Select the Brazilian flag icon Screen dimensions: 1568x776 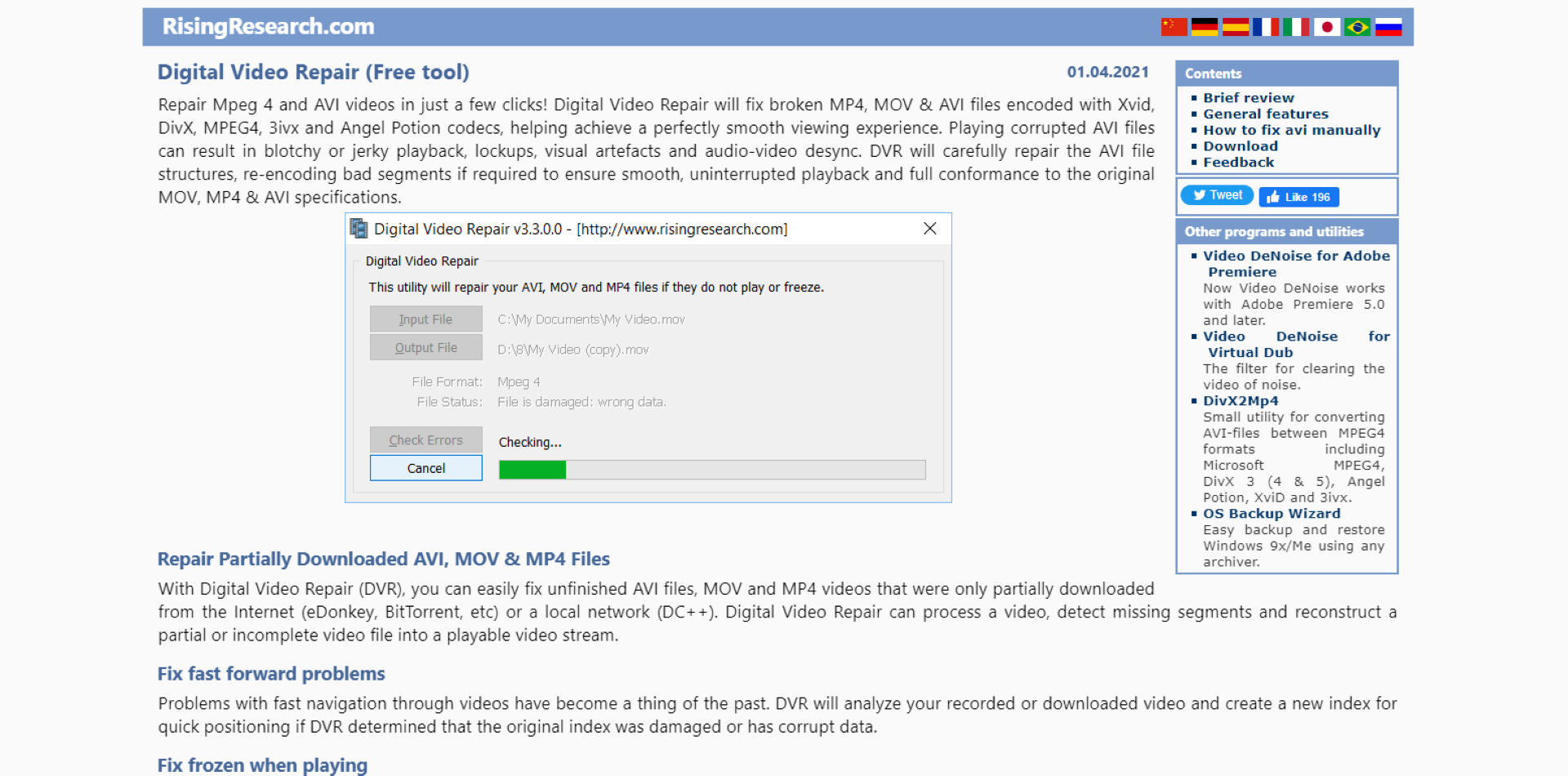point(1357,27)
